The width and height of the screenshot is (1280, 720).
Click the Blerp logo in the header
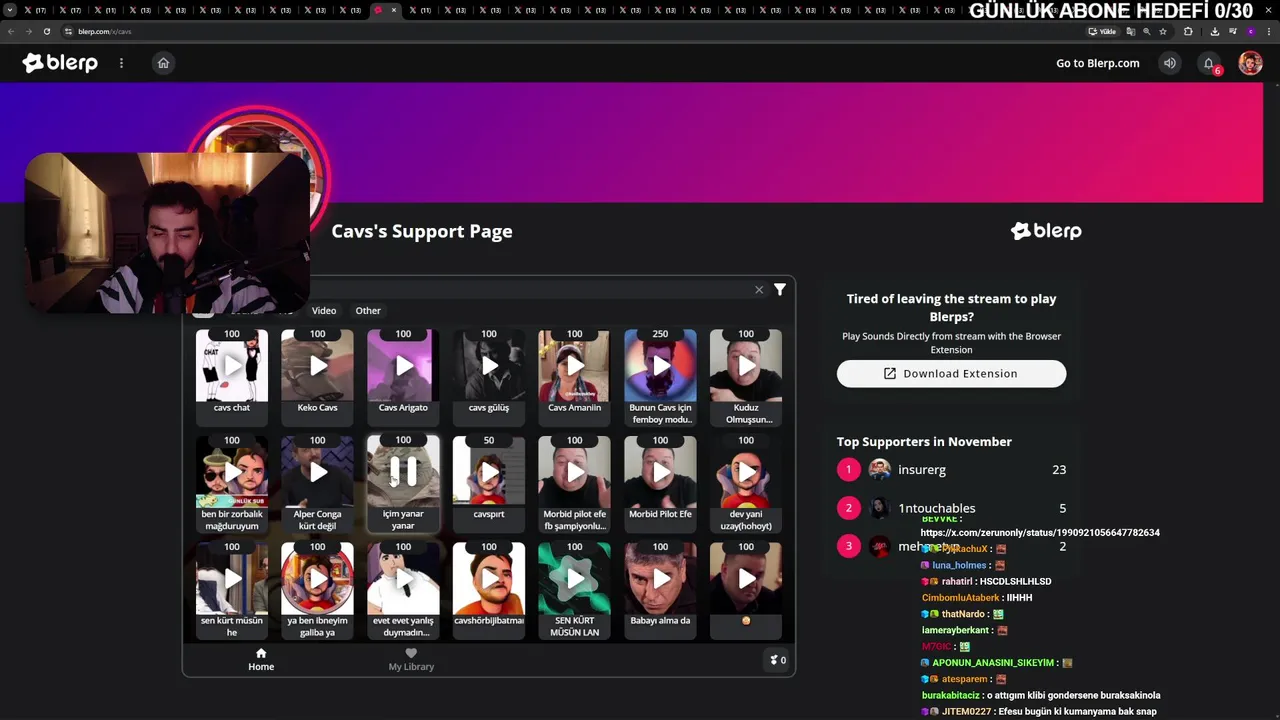60,63
